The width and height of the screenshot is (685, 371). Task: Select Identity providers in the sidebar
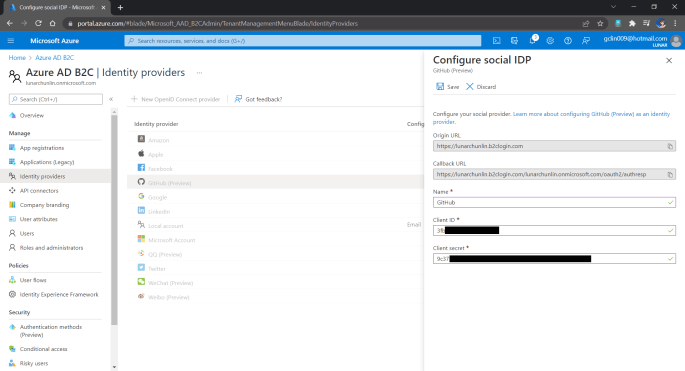[x=42, y=176]
